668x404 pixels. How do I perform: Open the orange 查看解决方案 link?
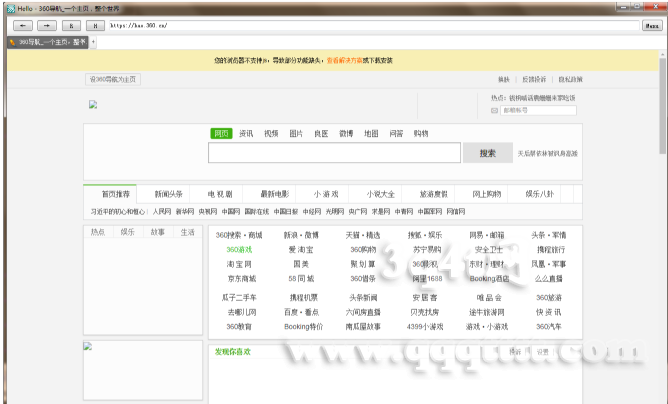tap(344, 61)
